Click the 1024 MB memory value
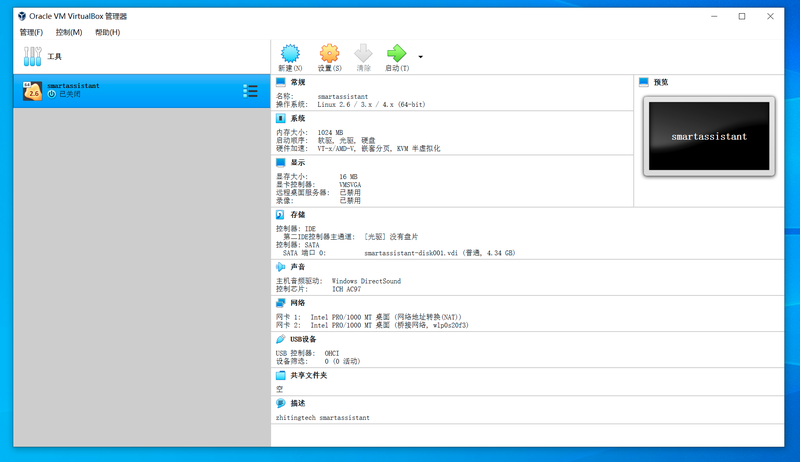Screen dimensions: 800x462 click(330, 133)
